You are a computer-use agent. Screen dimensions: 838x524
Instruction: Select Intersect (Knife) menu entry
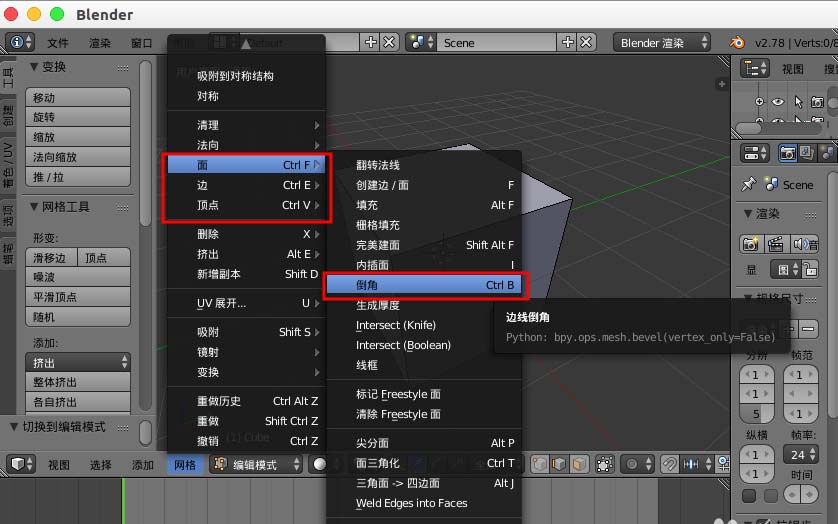[x=424, y=325]
